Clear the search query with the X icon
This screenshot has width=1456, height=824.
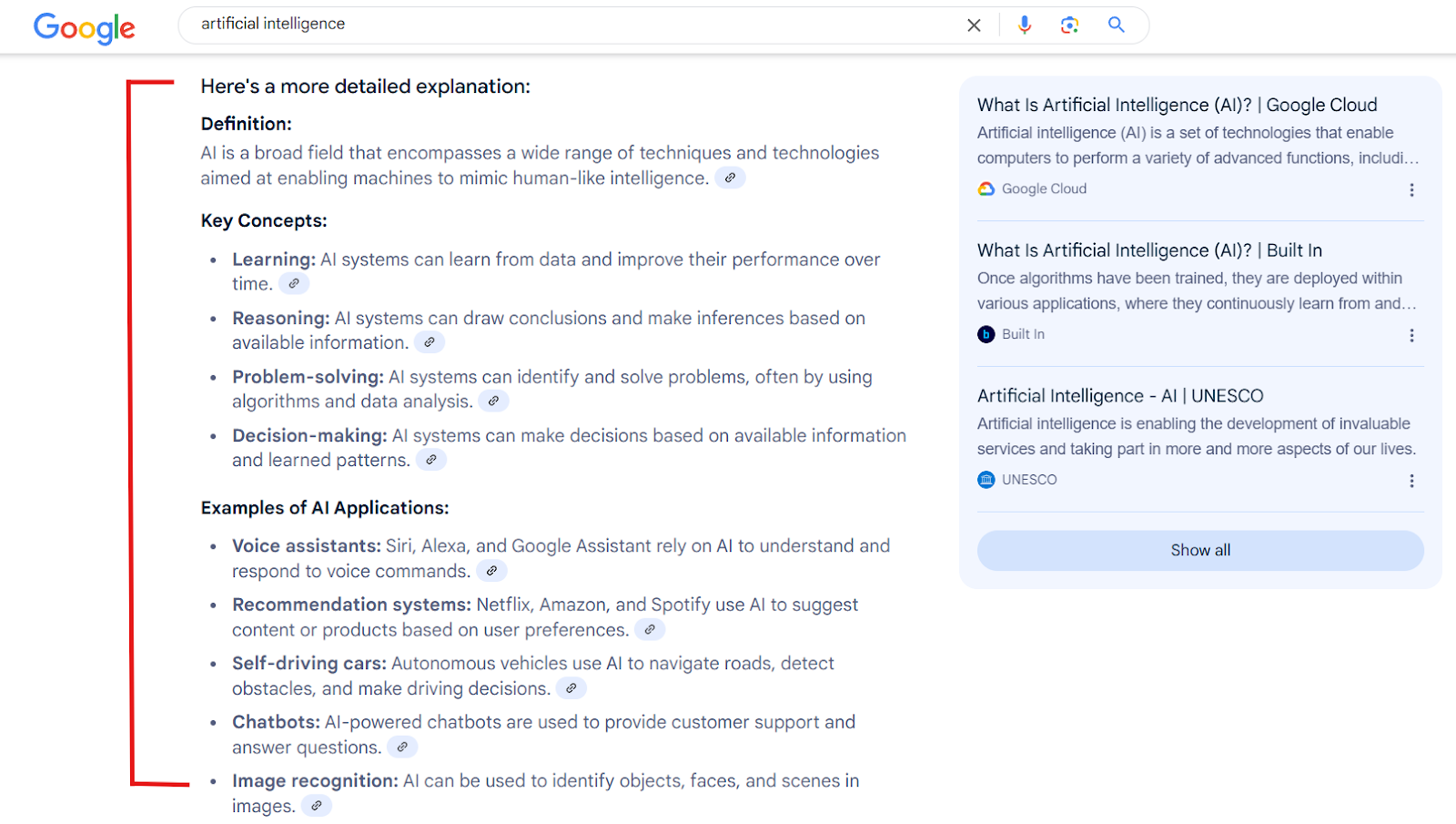(974, 25)
